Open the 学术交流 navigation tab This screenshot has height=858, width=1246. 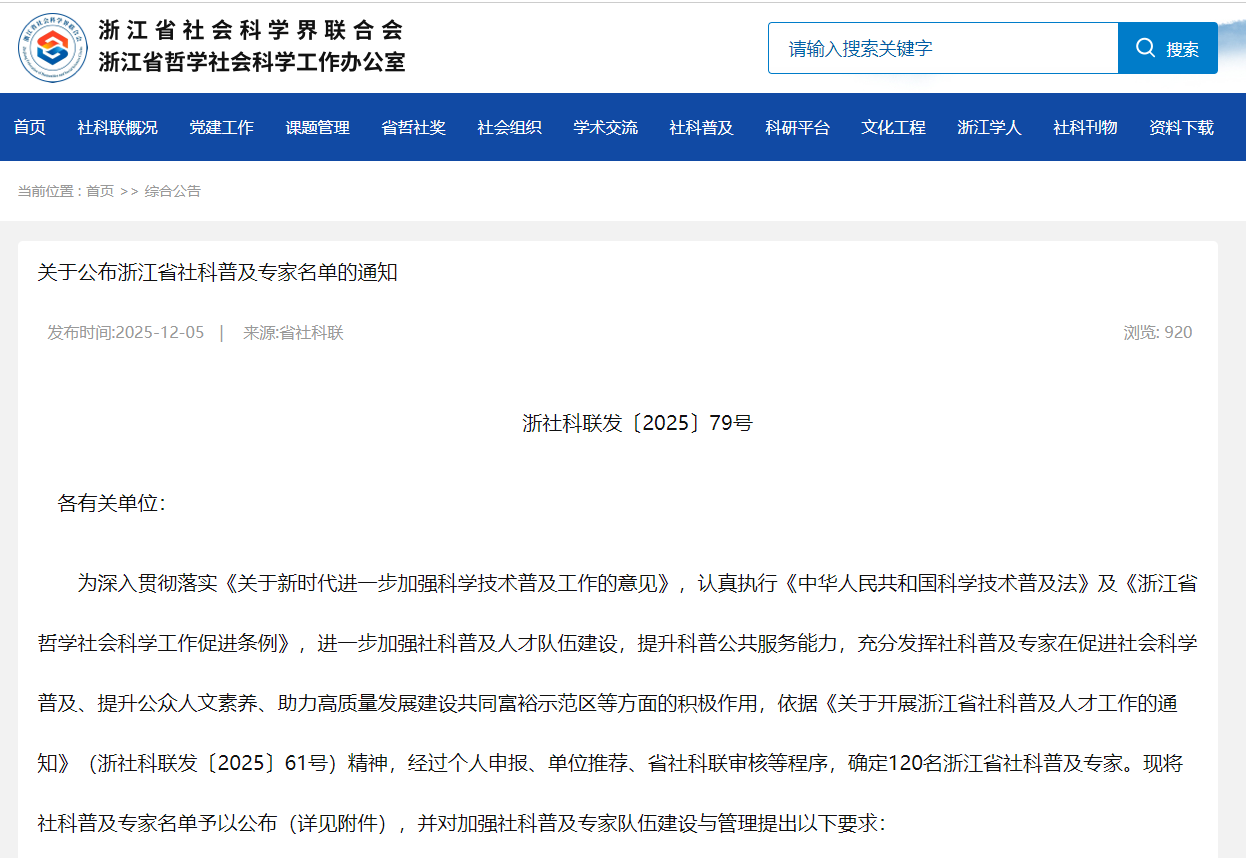tap(605, 127)
